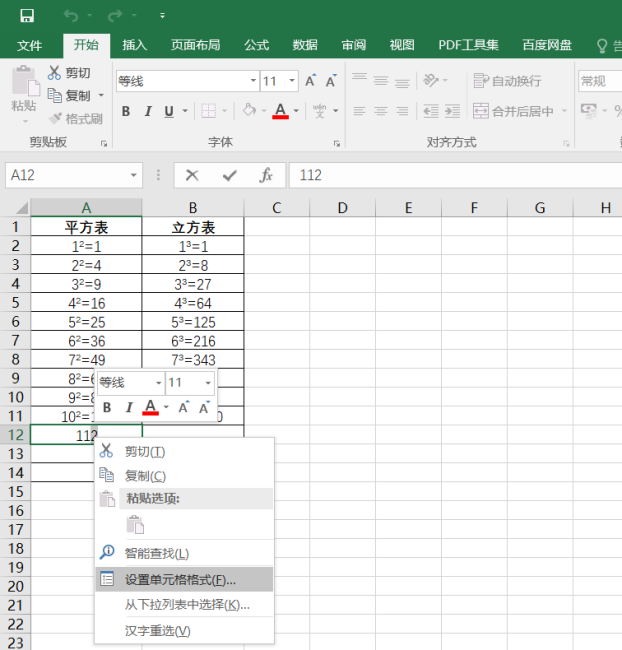Open the ribbon font size dropdown
The height and width of the screenshot is (650, 622).
point(292,80)
